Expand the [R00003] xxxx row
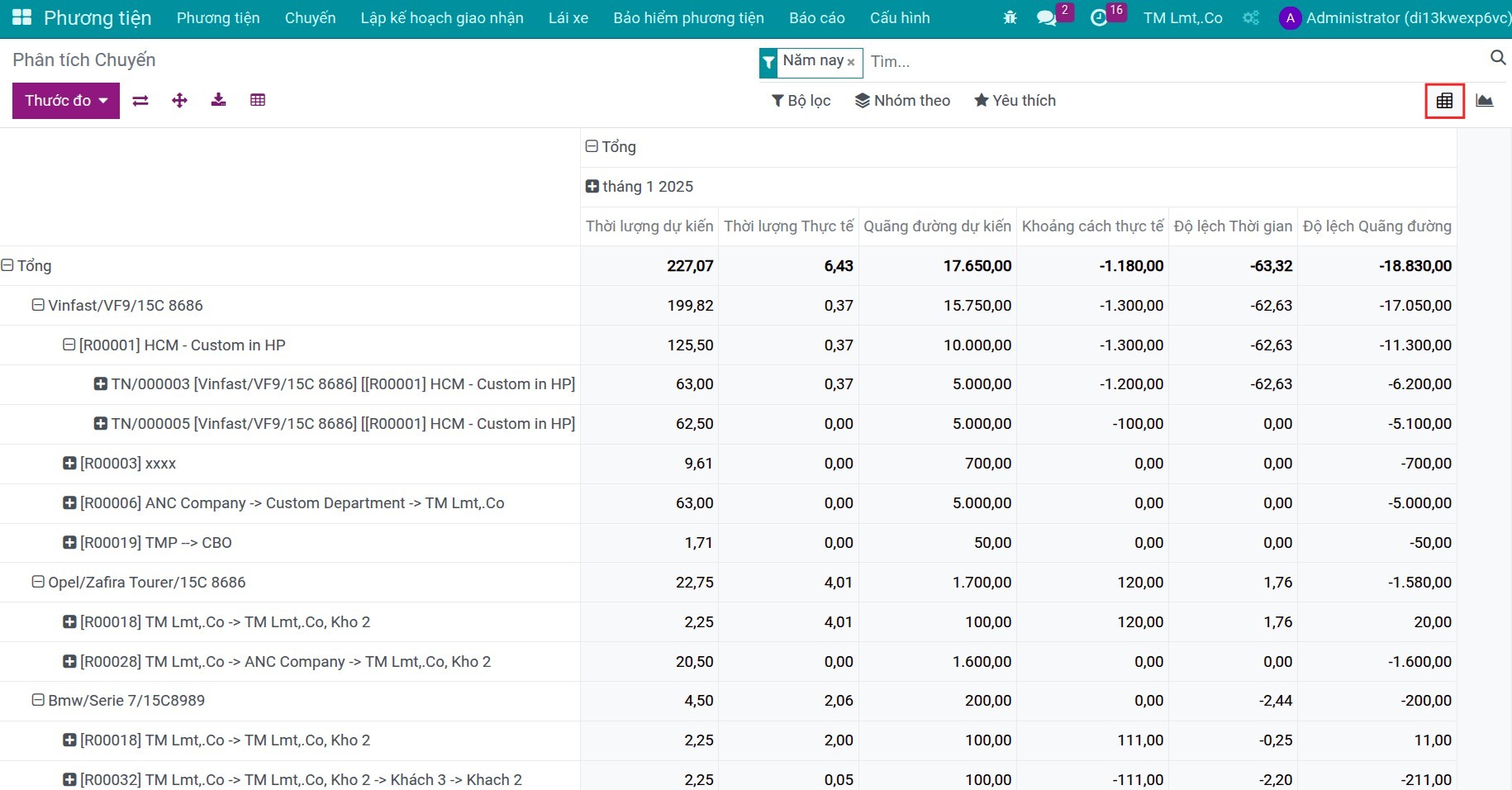This screenshot has height=790, width=1512. pos(120,464)
